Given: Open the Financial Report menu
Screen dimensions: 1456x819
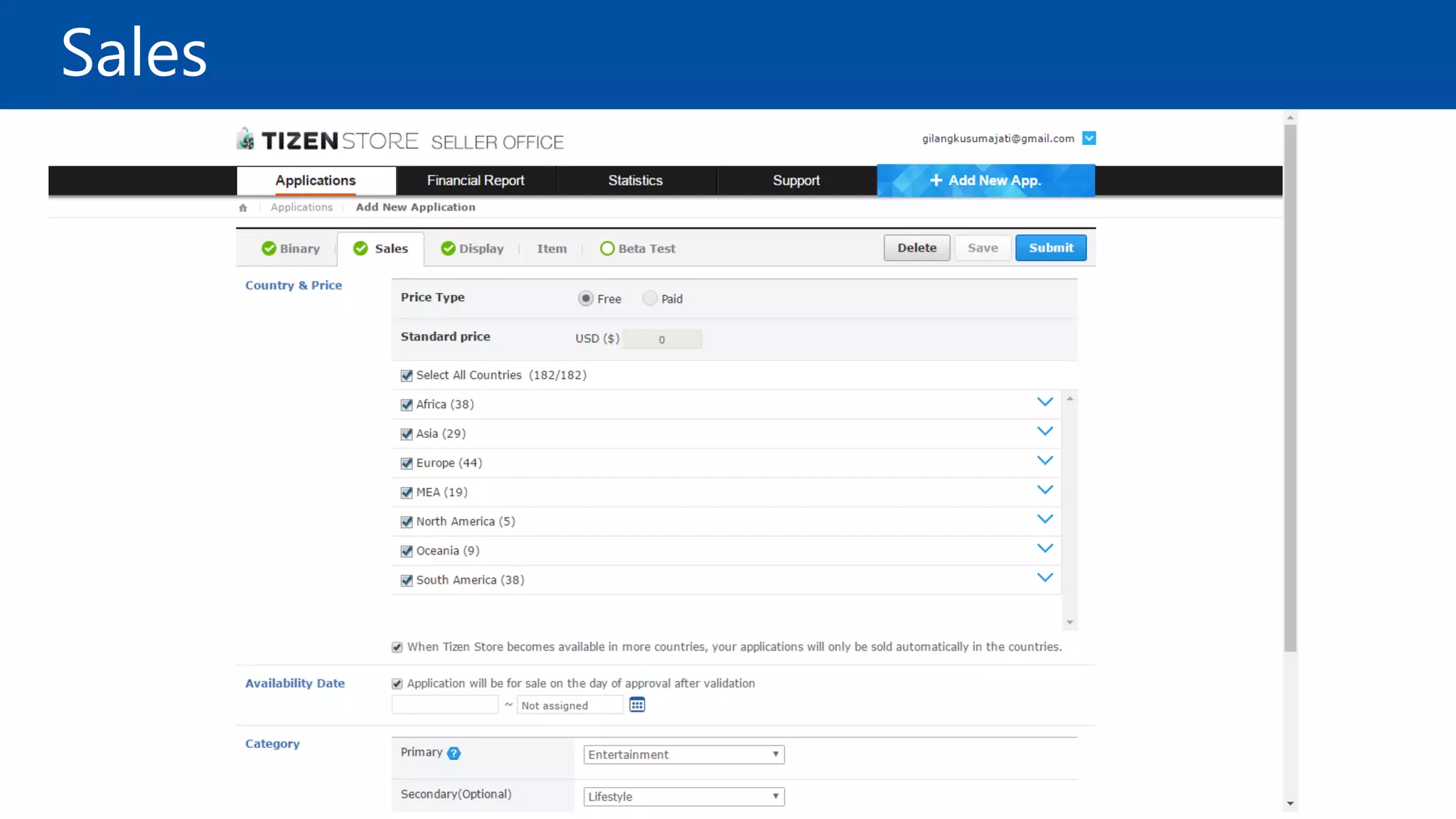Looking at the screenshot, I should (x=476, y=181).
